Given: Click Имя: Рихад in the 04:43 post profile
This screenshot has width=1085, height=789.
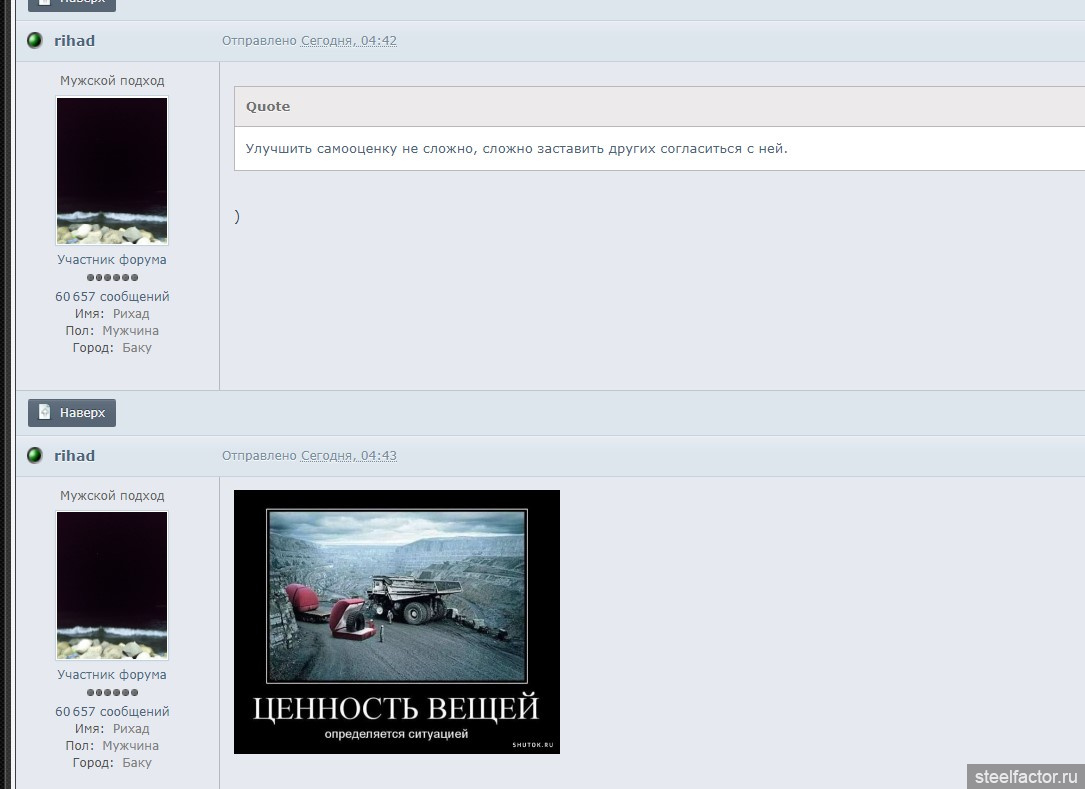Looking at the screenshot, I should tap(112, 729).
